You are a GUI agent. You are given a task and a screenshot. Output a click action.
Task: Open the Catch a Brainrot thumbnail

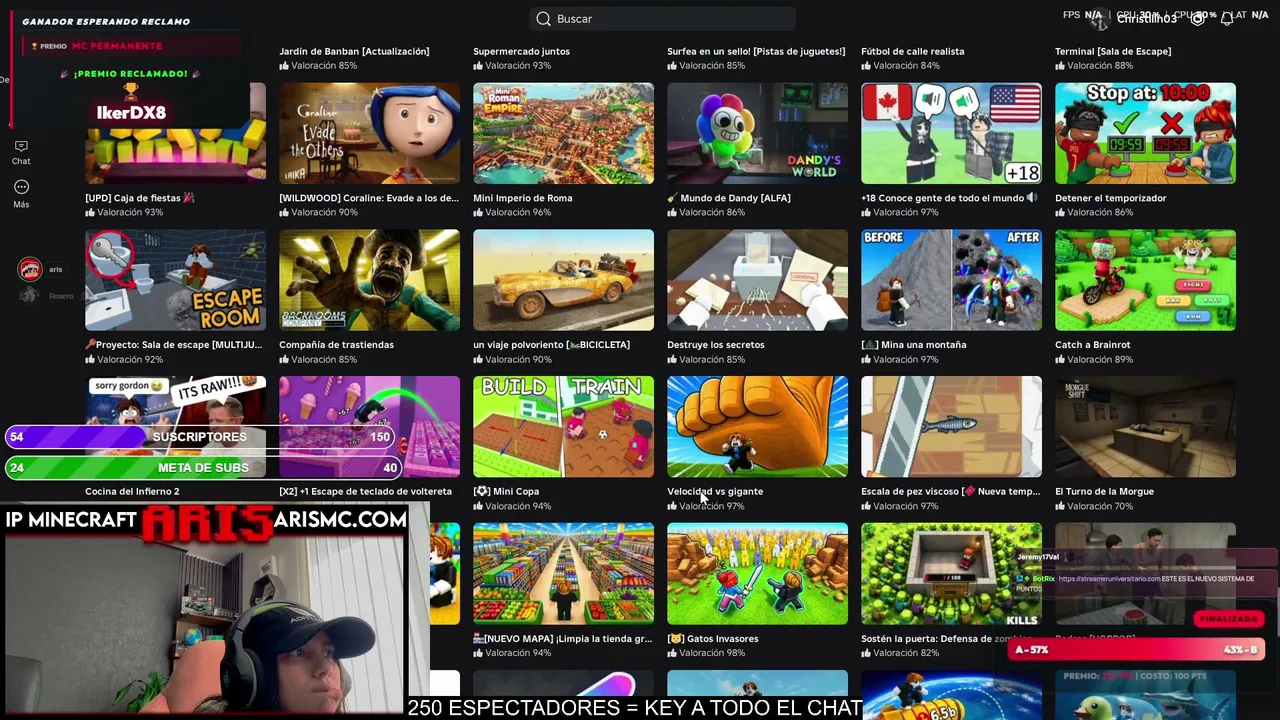pyautogui.click(x=1146, y=281)
